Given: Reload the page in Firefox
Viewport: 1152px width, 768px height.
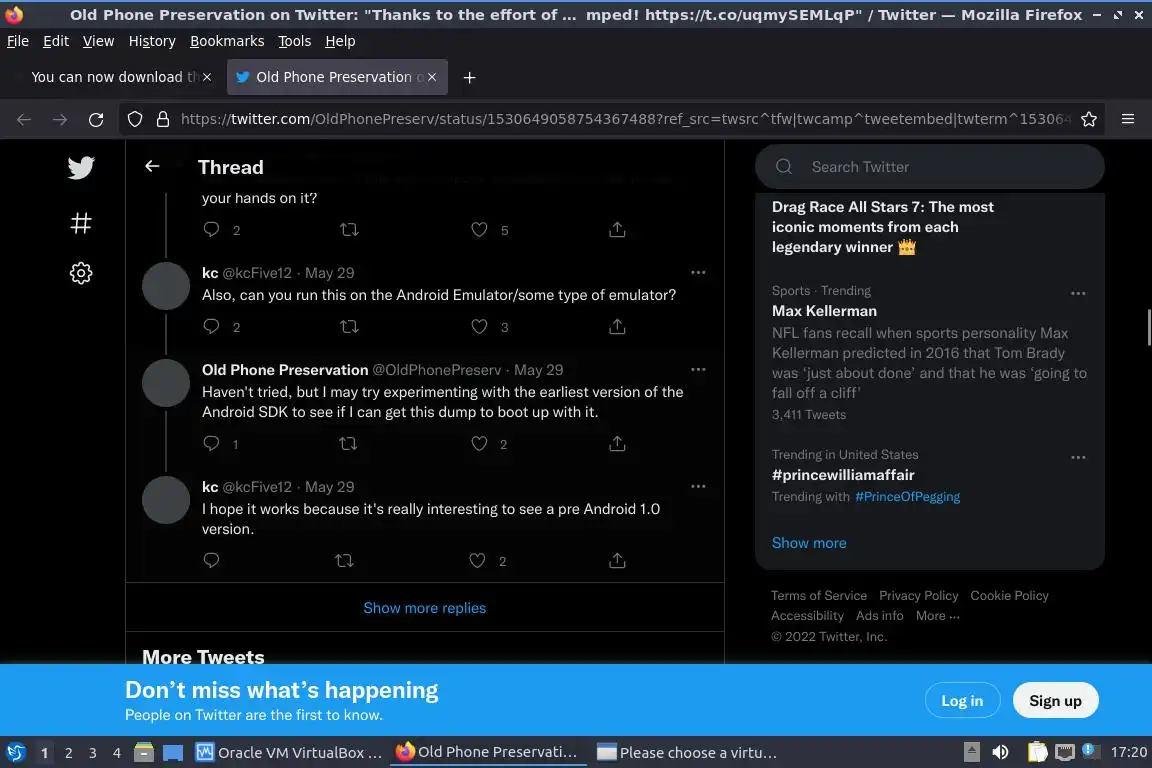Looking at the screenshot, I should 96,119.
